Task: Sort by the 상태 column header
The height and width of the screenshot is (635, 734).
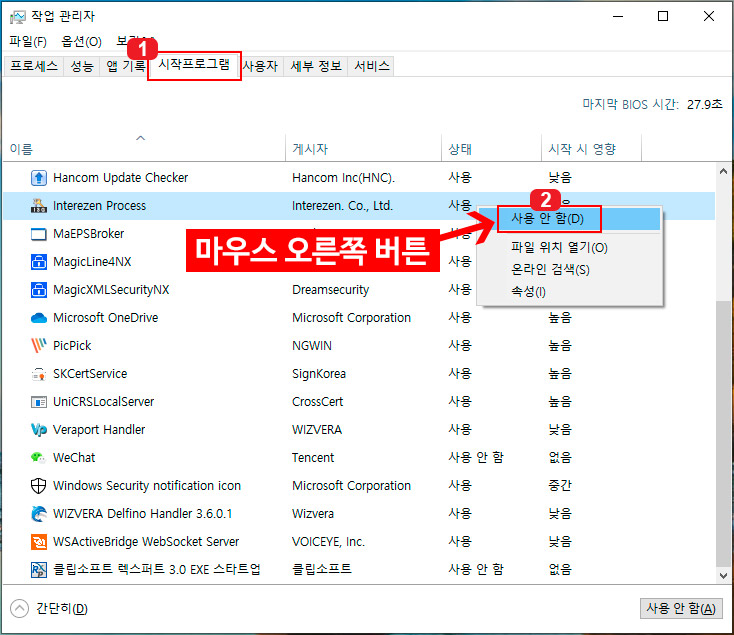Action: click(491, 148)
